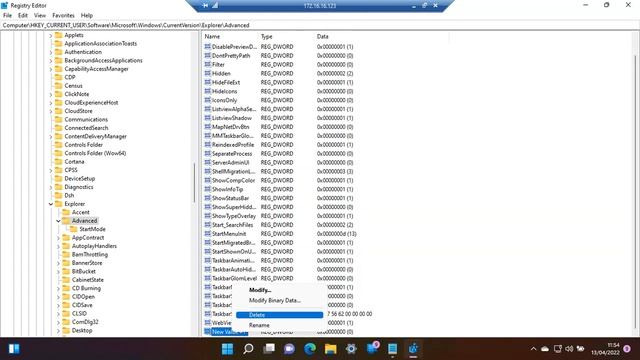Pin the remote desktop connection bar
Screen dimensions: 640x360
point(205,5)
